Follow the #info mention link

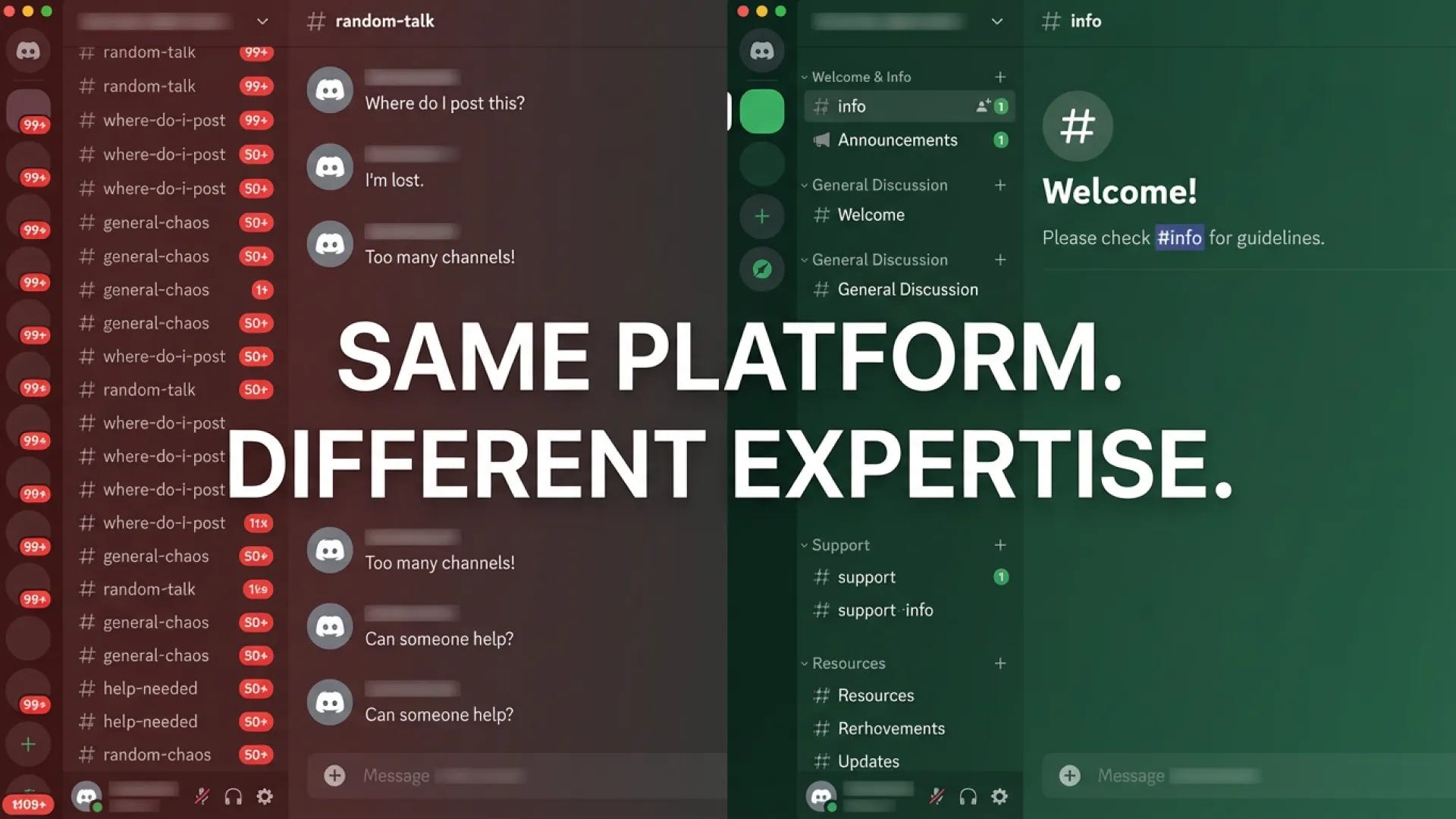tap(1179, 237)
